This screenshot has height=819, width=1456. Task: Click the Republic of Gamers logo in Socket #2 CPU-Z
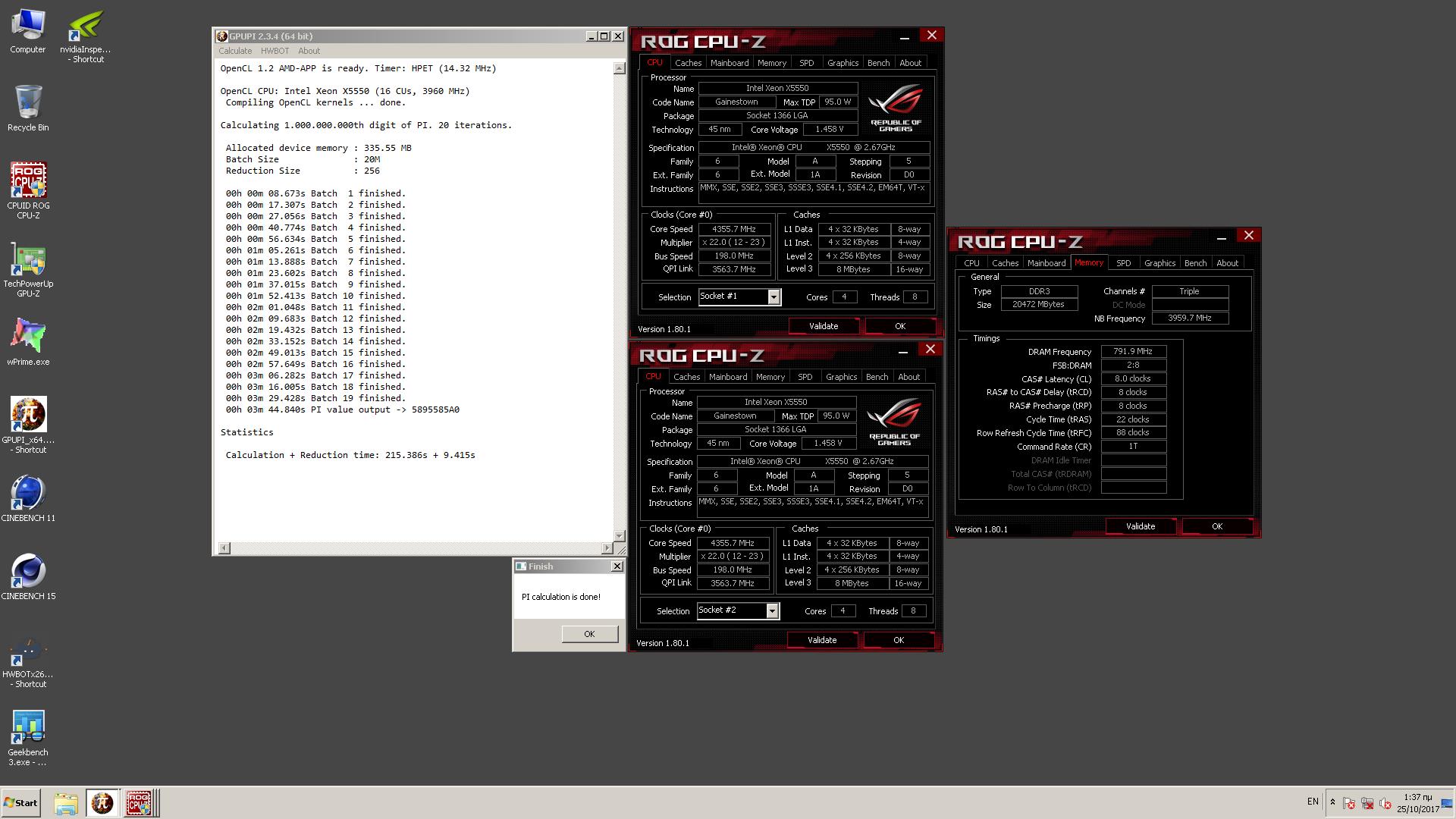tap(894, 422)
